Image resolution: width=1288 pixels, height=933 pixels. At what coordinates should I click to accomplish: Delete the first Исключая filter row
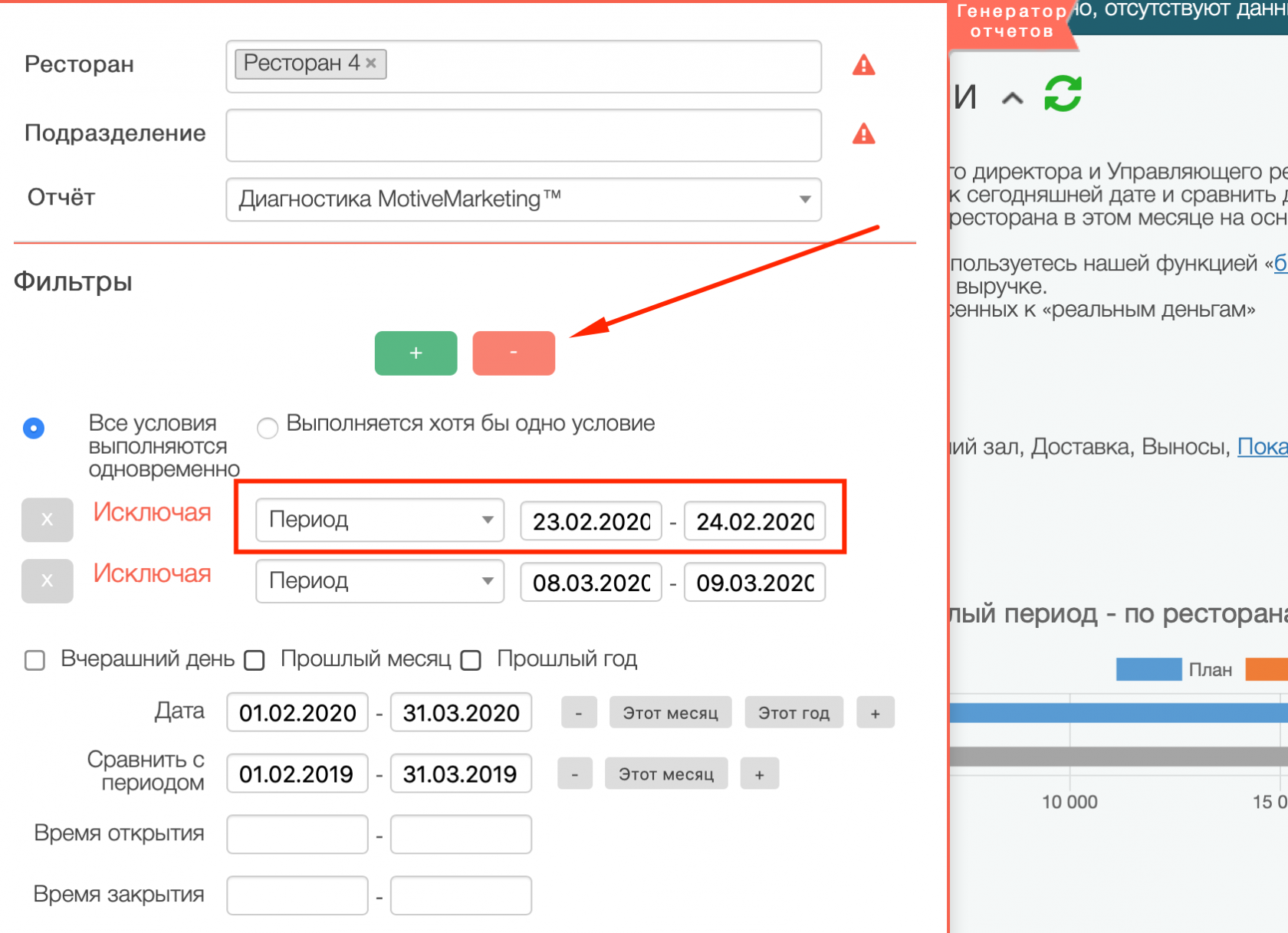[47, 520]
